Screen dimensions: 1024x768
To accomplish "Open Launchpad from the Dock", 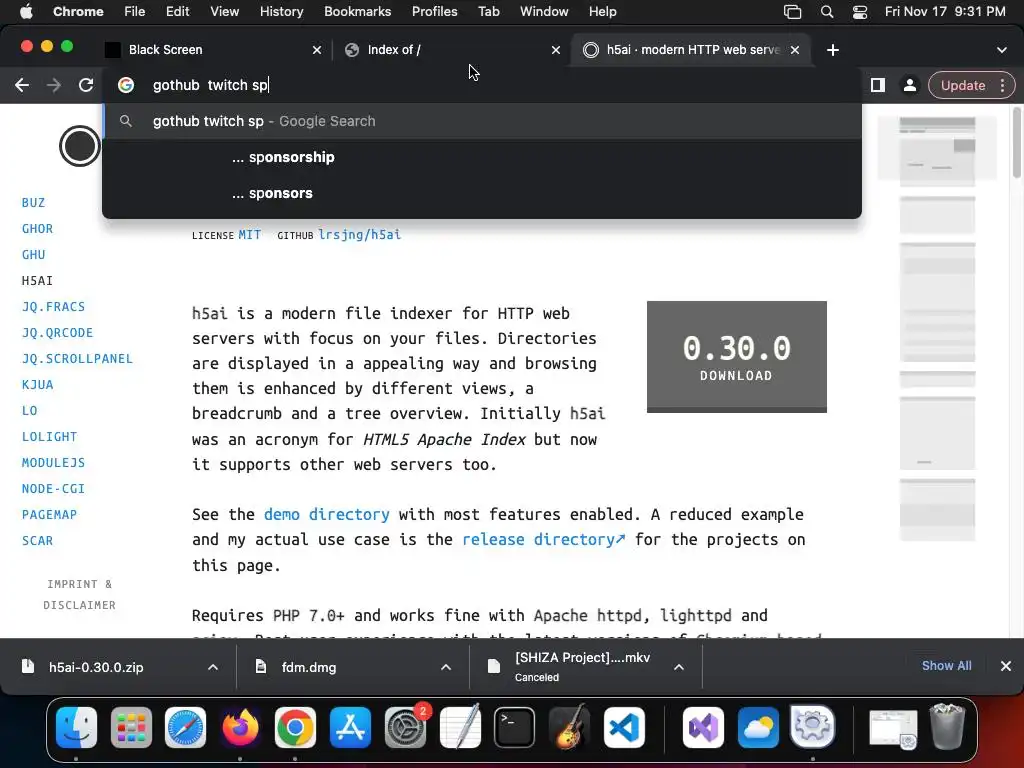I will (131, 728).
